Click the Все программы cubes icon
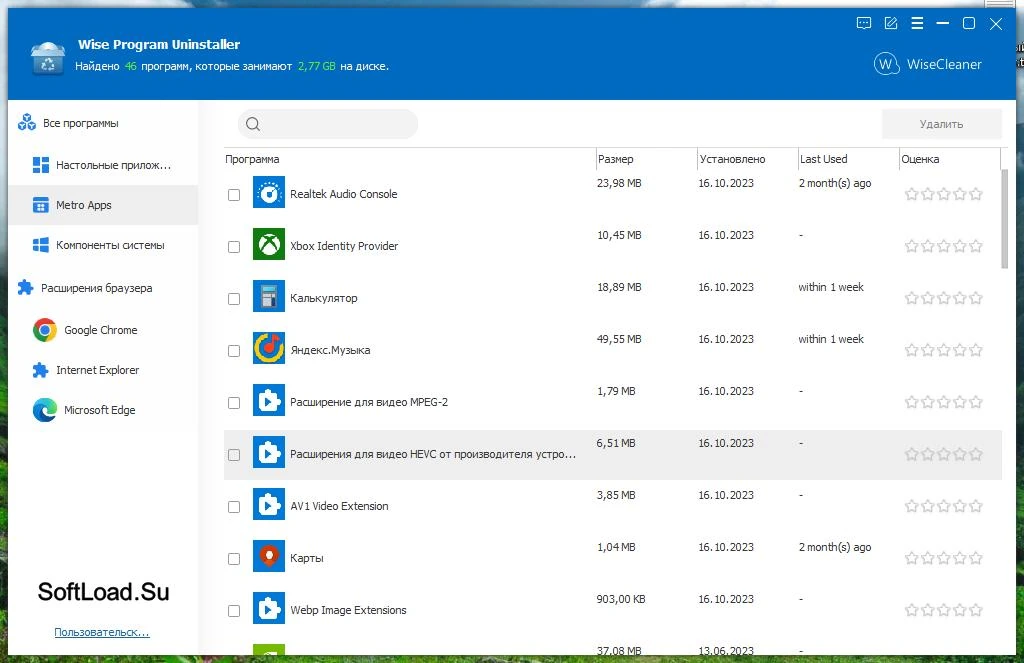The image size is (1024, 663). 27,122
